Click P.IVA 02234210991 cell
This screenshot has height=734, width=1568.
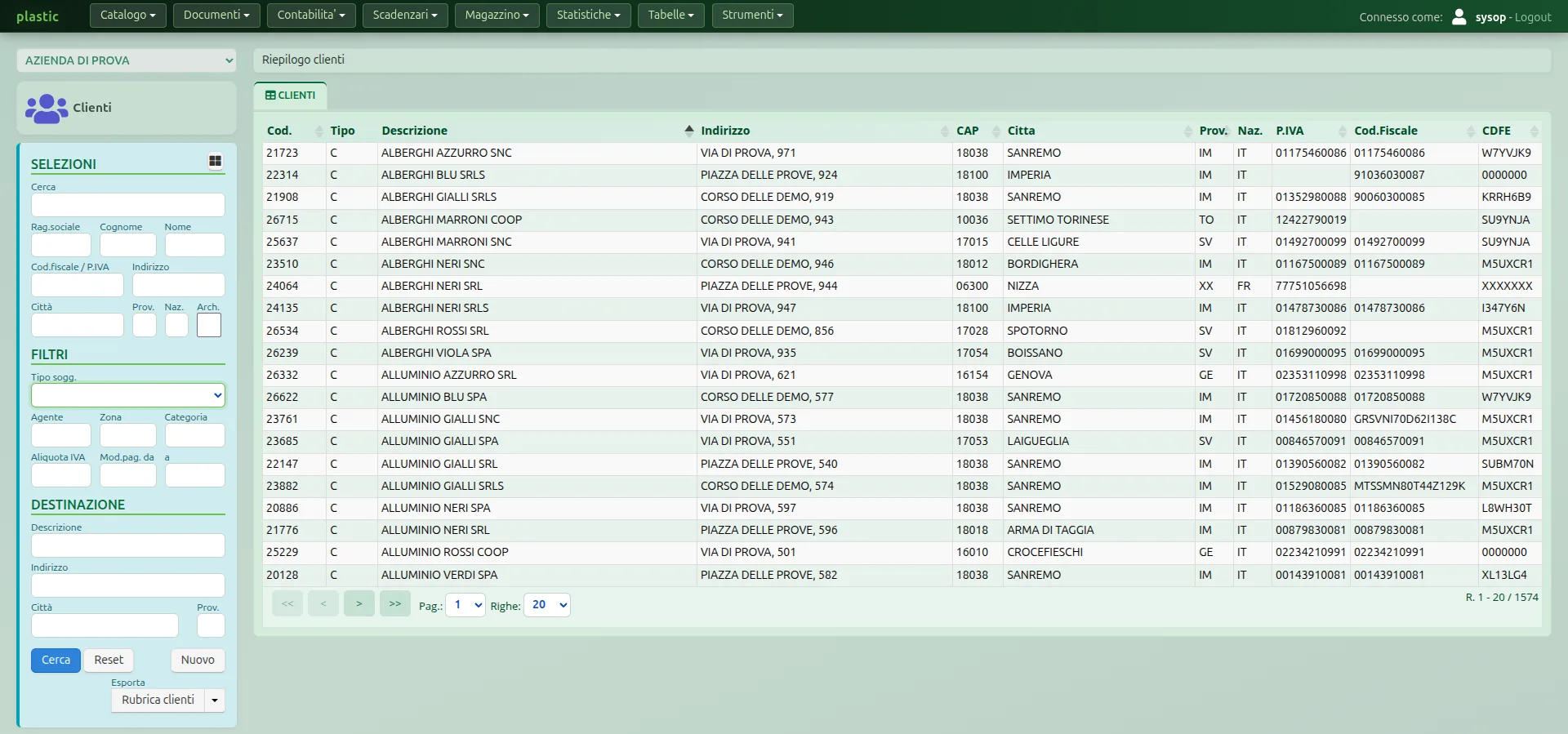(1311, 552)
